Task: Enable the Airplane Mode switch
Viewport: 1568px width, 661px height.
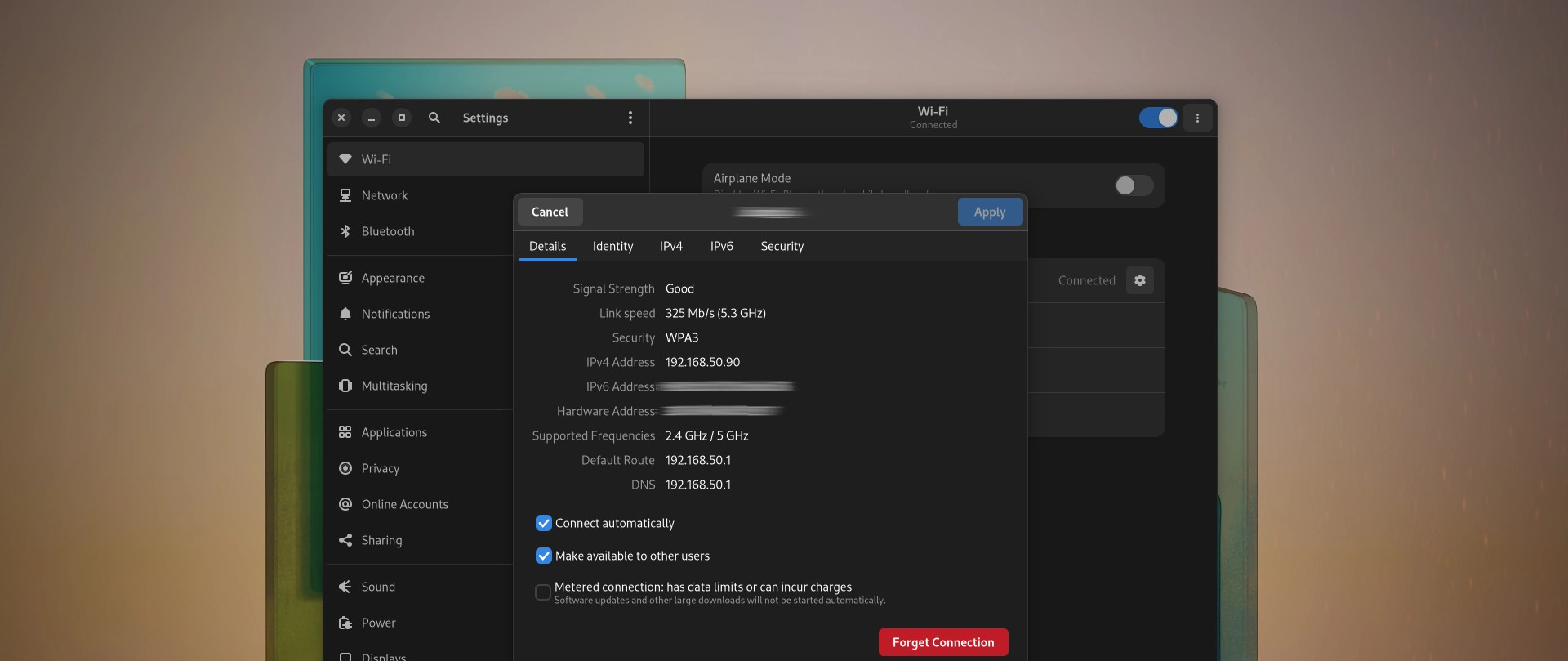Action: (x=1134, y=185)
